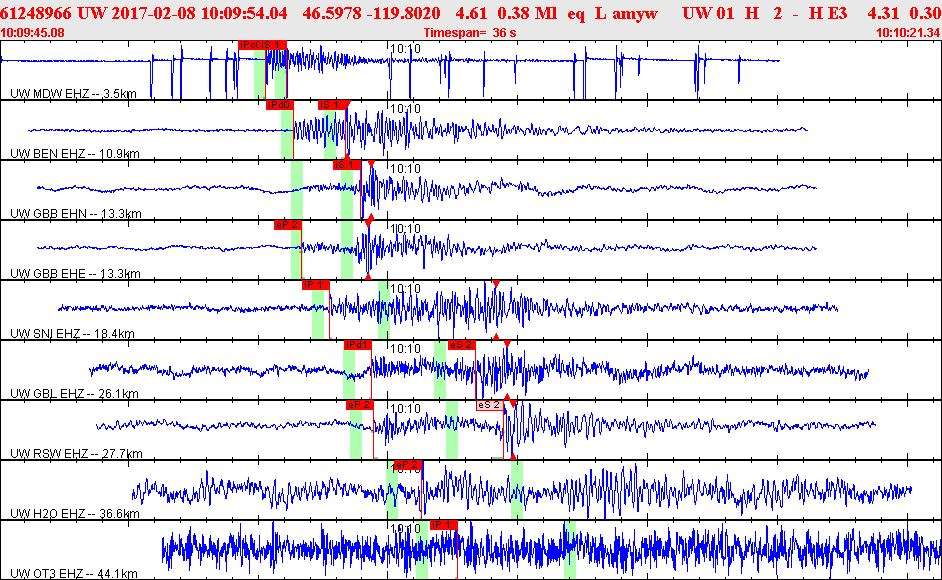Click the iP 1 pick flag on OT3 trace
942x580 pixels.
(x=444, y=525)
